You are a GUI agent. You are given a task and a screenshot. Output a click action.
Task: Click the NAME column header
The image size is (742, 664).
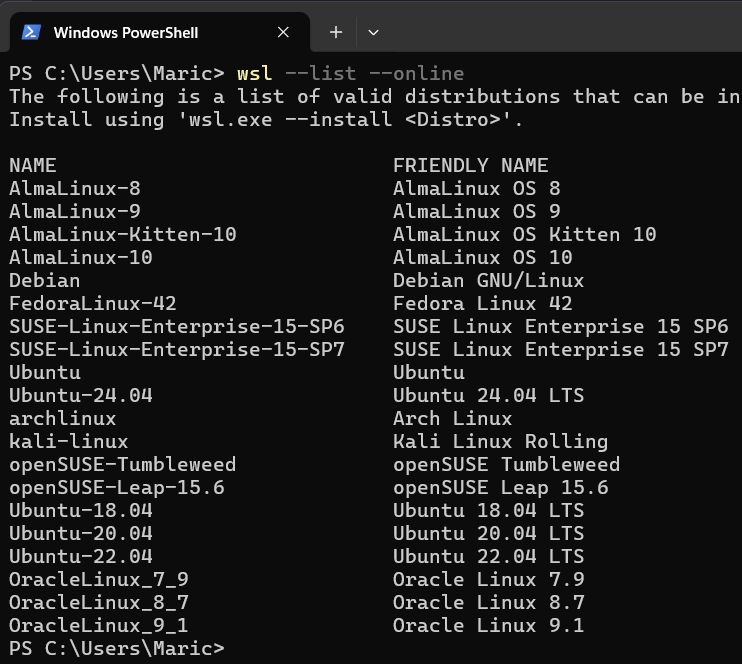[33, 165]
